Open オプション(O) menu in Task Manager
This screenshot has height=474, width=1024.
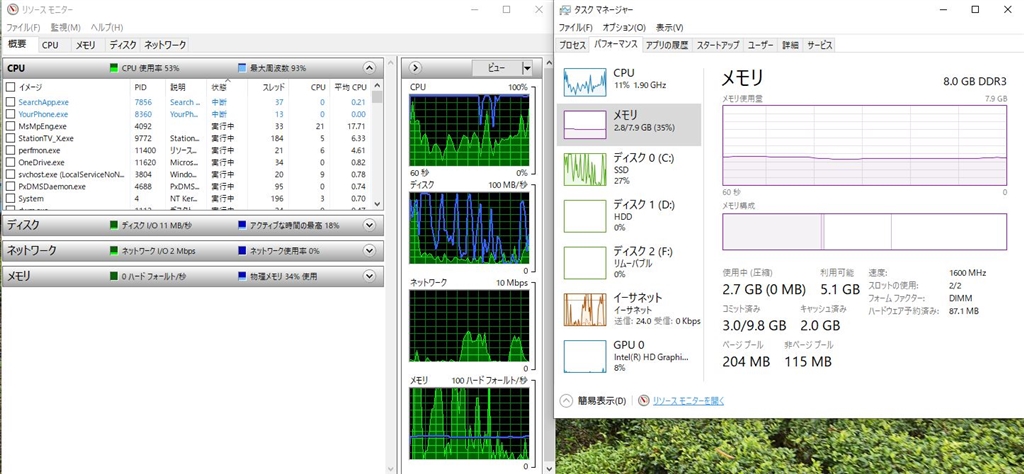[624, 27]
